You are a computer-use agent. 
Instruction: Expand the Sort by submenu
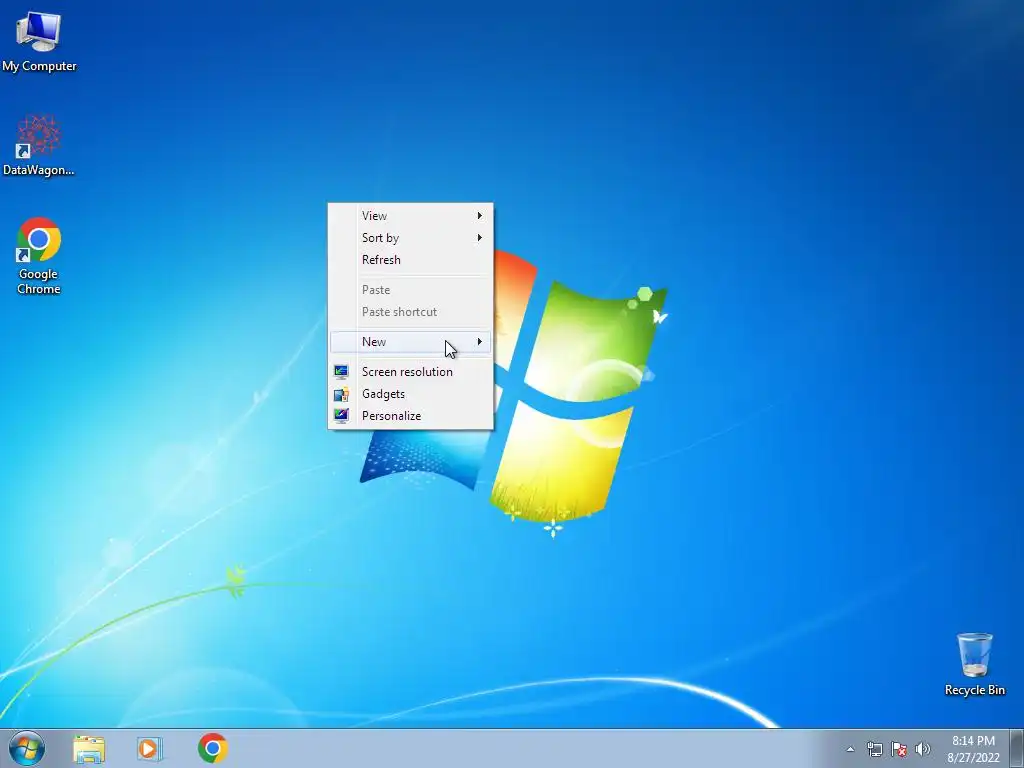tap(410, 238)
